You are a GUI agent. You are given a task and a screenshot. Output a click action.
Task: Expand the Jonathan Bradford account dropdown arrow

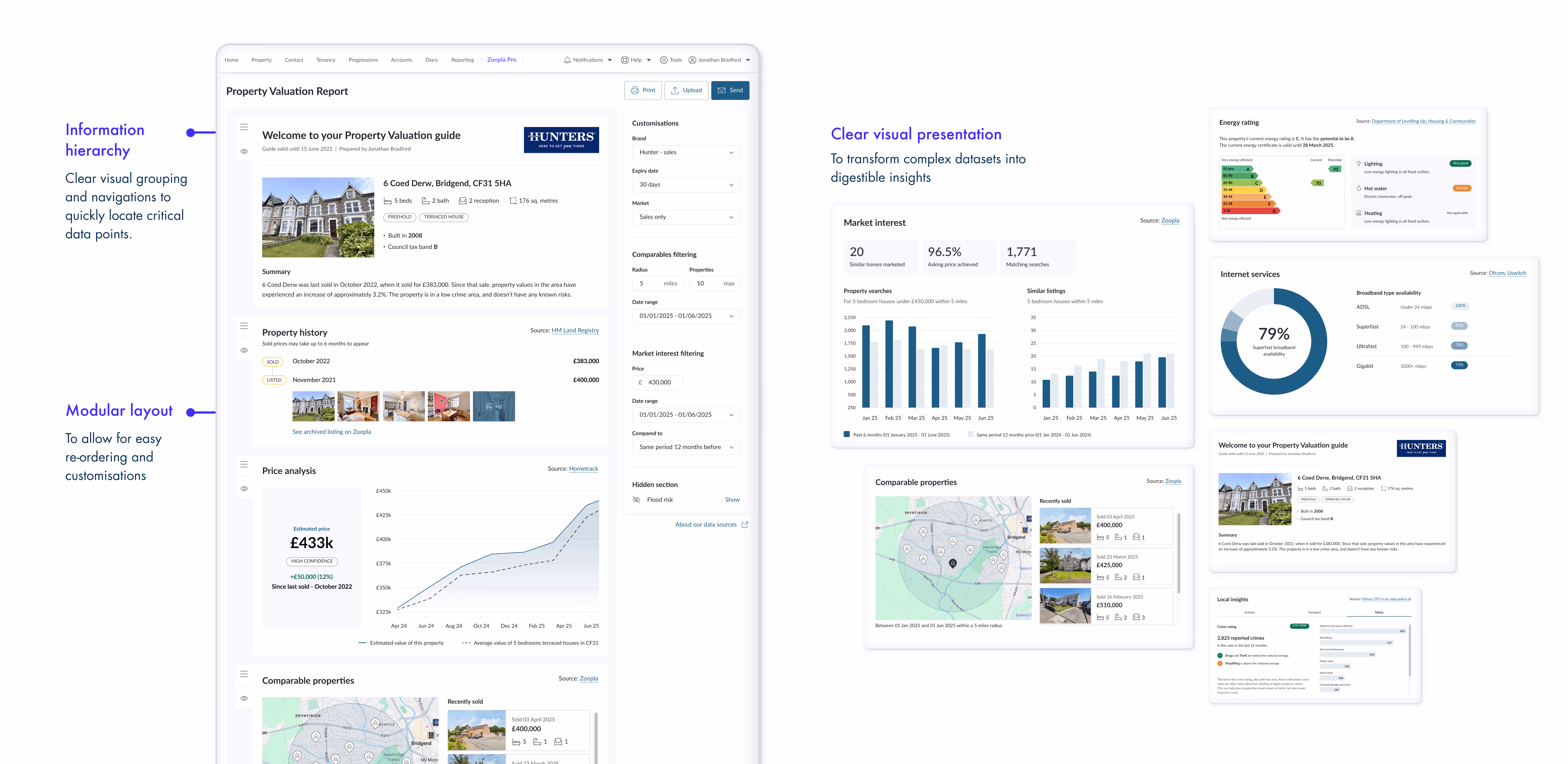(748, 60)
